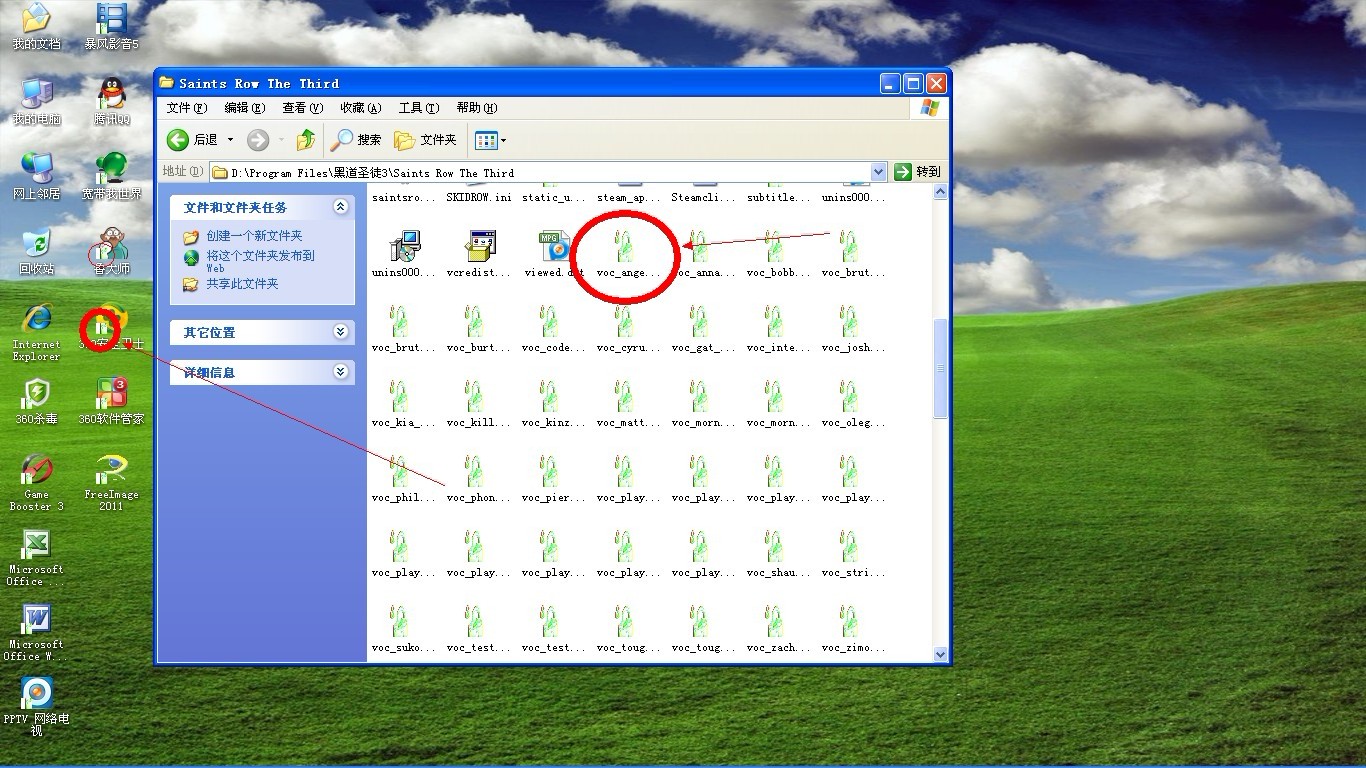Click the subtitle... file name
The width and height of the screenshot is (1366, 768).
(x=779, y=198)
